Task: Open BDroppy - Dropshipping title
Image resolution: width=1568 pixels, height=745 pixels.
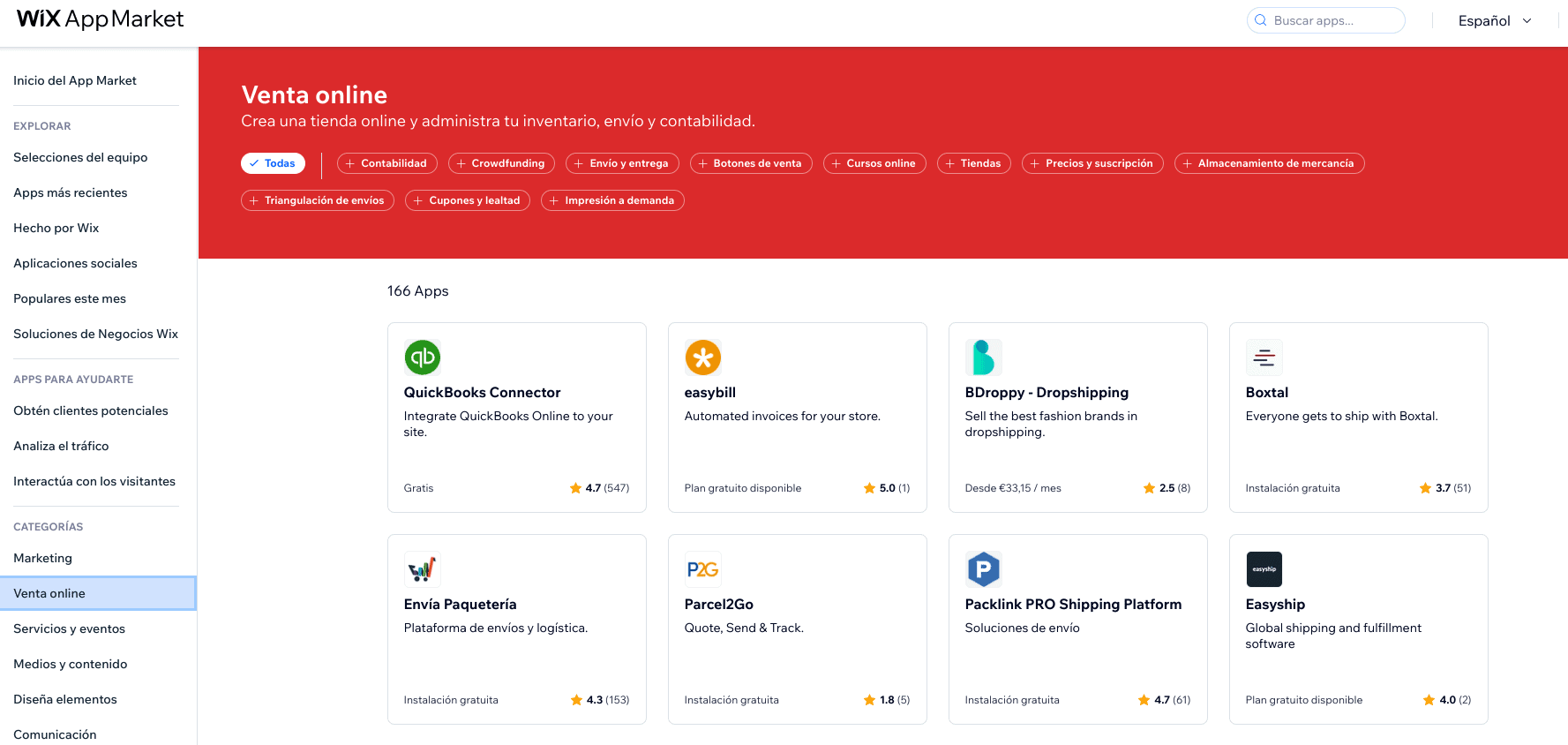Action: pyautogui.click(x=1047, y=393)
